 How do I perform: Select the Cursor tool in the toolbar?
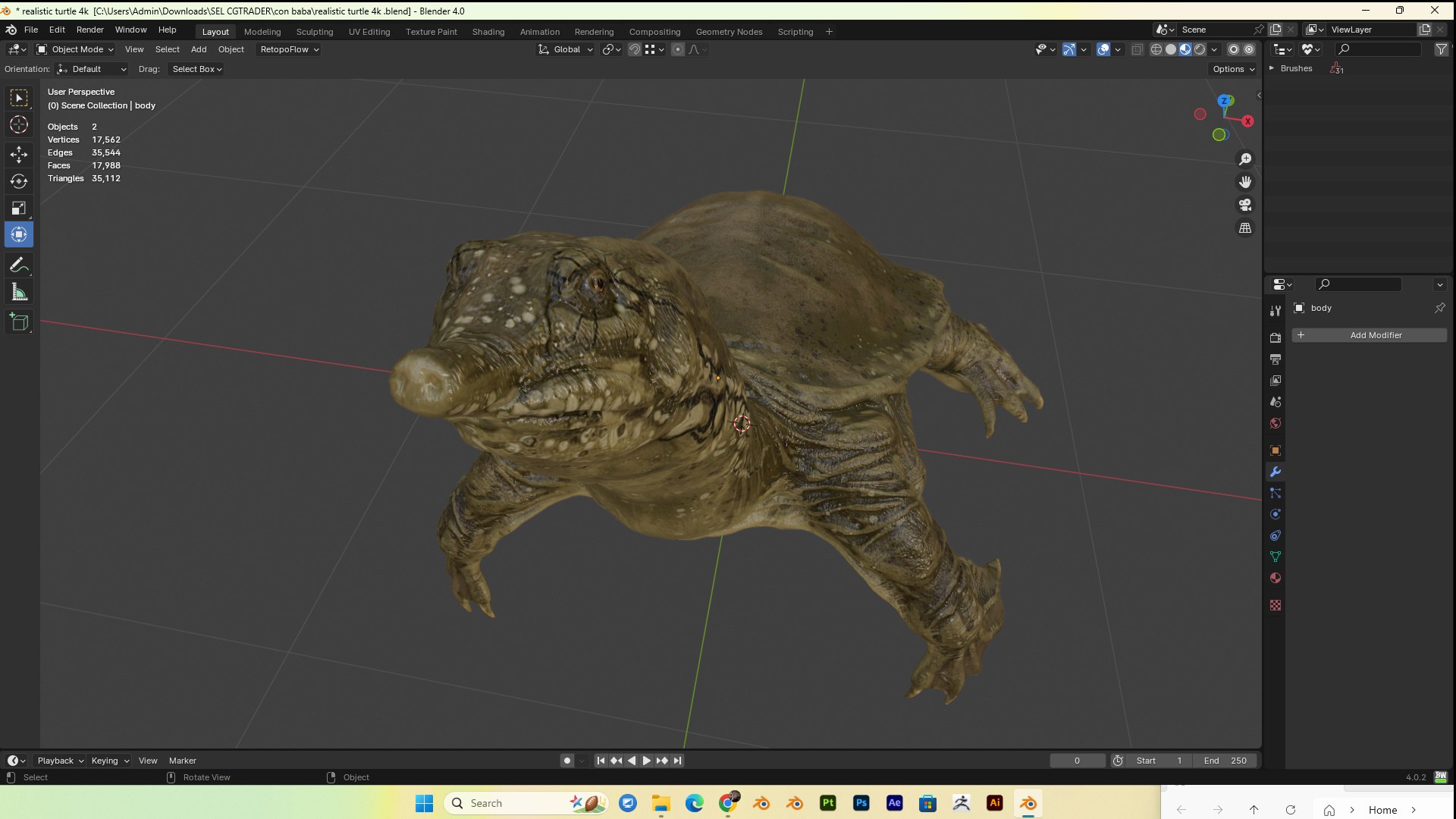[x=19, y=124]
